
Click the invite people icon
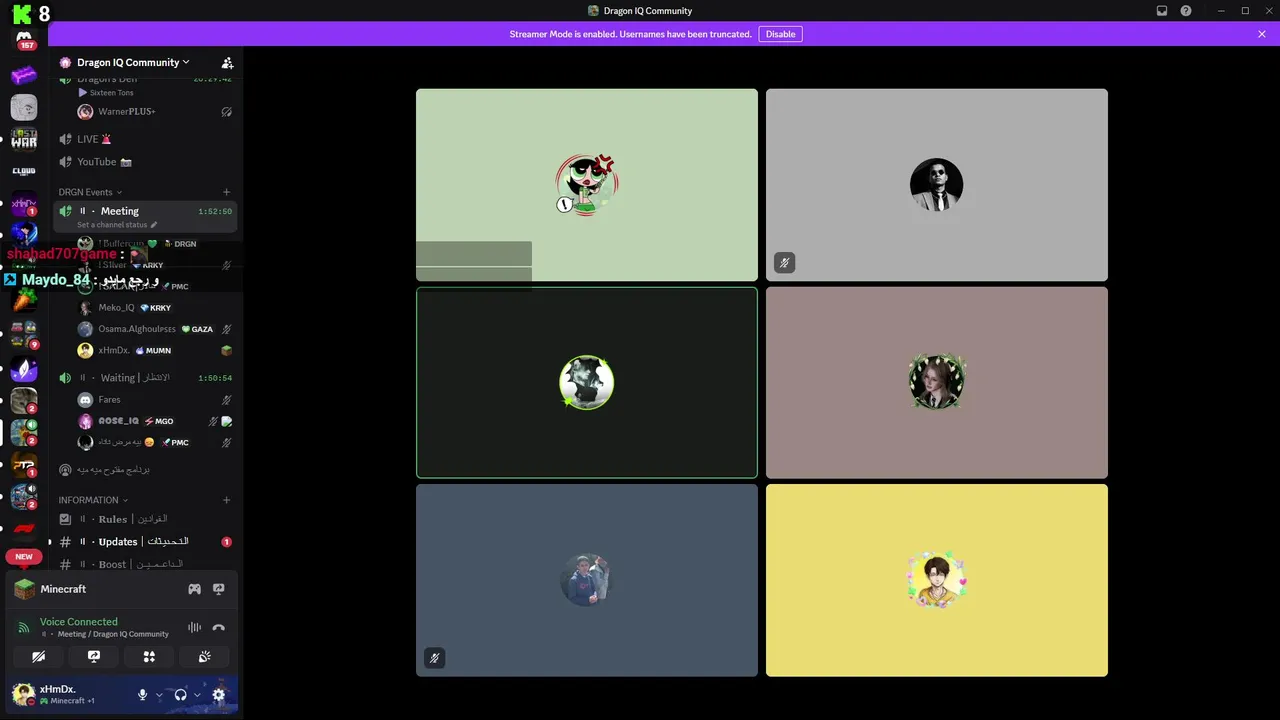[227, 62]
